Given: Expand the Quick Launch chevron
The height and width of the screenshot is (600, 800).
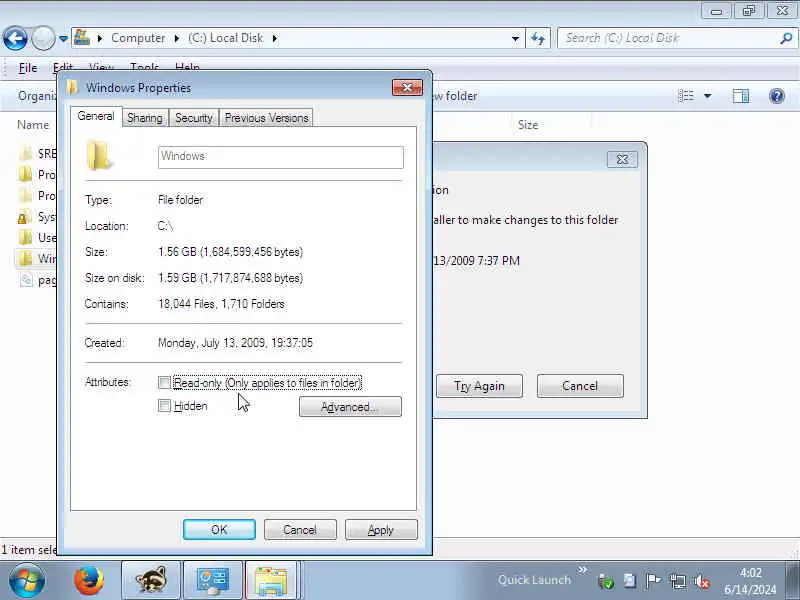Looking at the screenshot, I should pyautogui.click(x=583, y=569).
